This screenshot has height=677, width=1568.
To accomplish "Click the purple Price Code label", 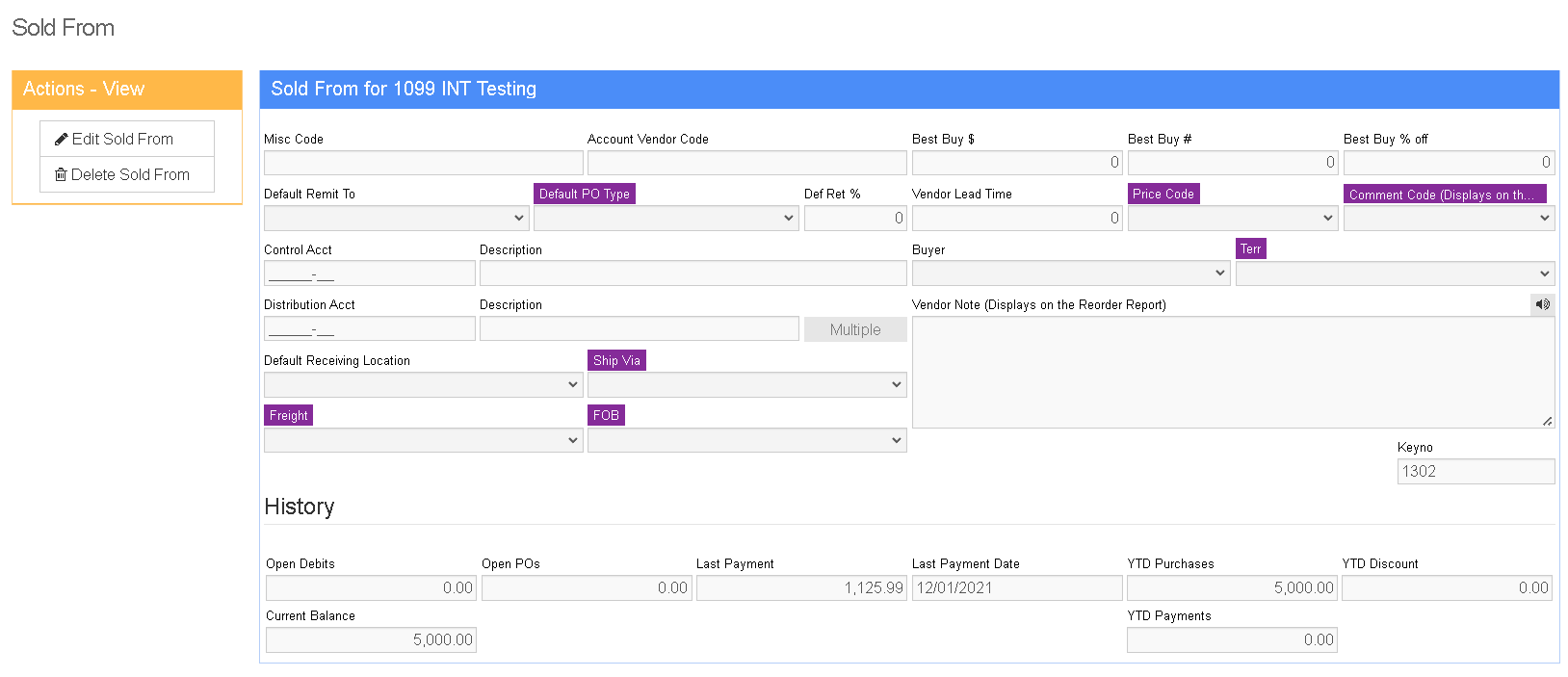I will [x=1163, y=194].
